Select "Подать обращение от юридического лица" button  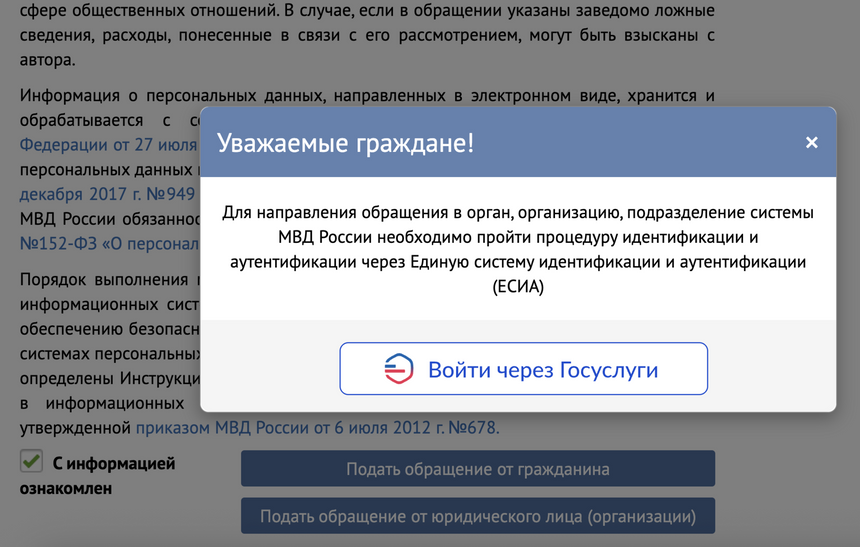pyautogui.click(x=477, y=517)
